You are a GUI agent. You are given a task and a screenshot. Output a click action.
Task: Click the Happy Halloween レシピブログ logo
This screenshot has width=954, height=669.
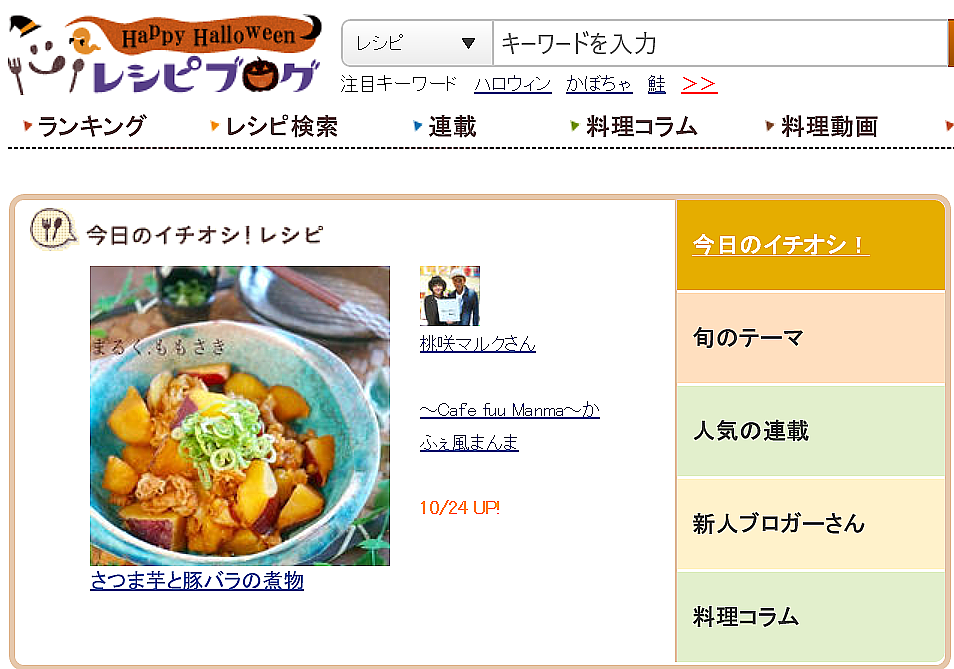click(164, 55)
